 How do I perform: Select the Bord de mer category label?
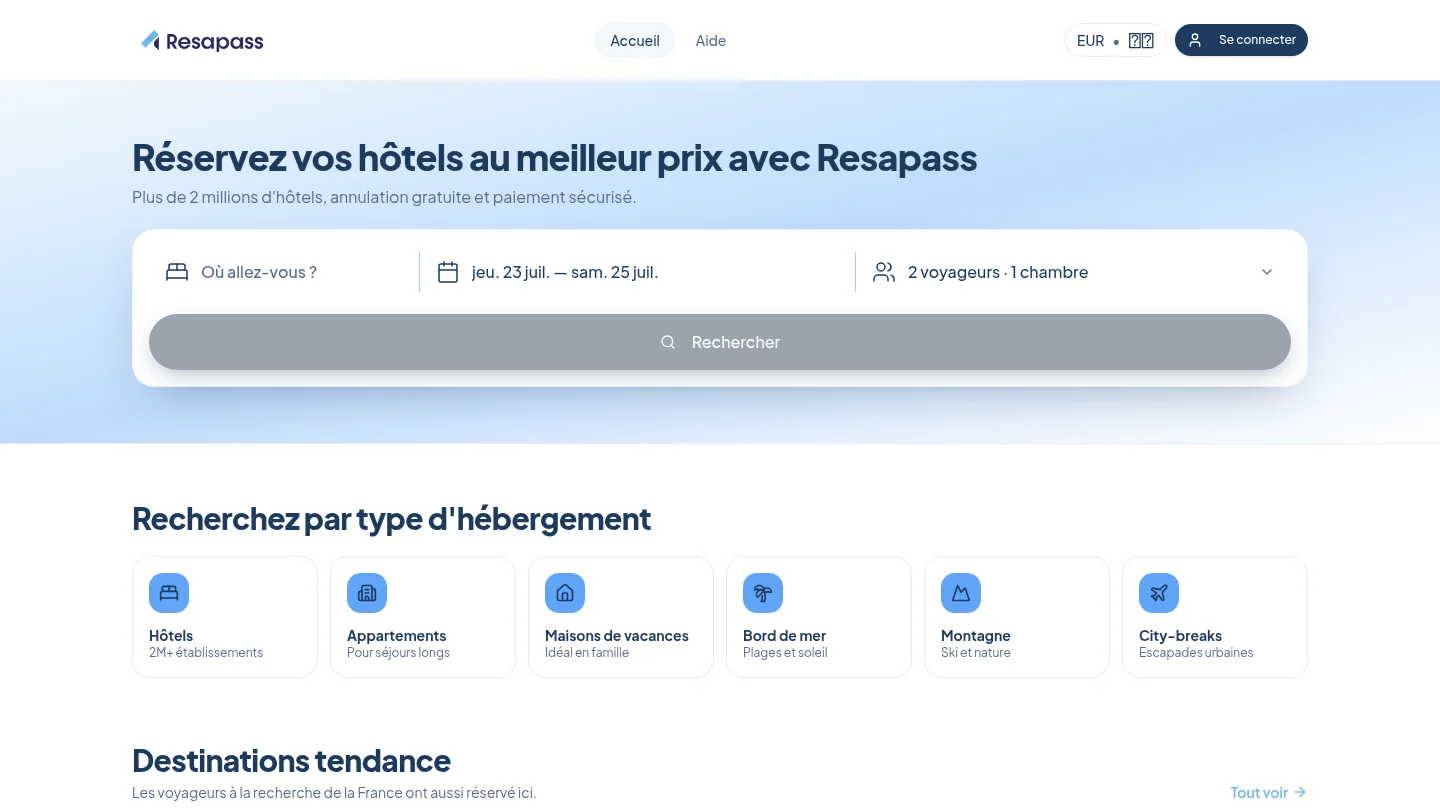[785, 636]
